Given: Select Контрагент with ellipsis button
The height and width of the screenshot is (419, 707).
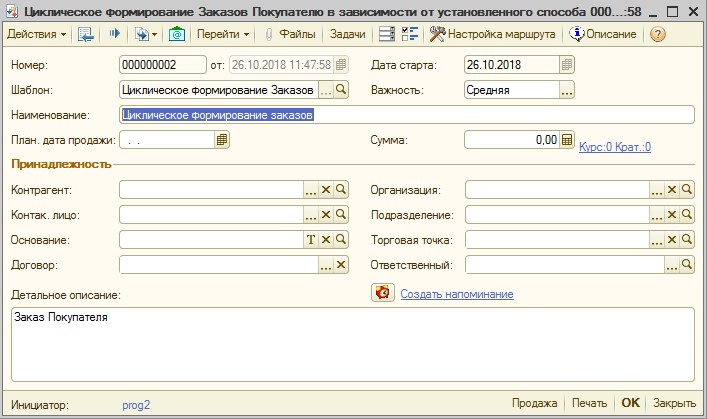Looking at the screenshot, I should click(x=311, y=190).
